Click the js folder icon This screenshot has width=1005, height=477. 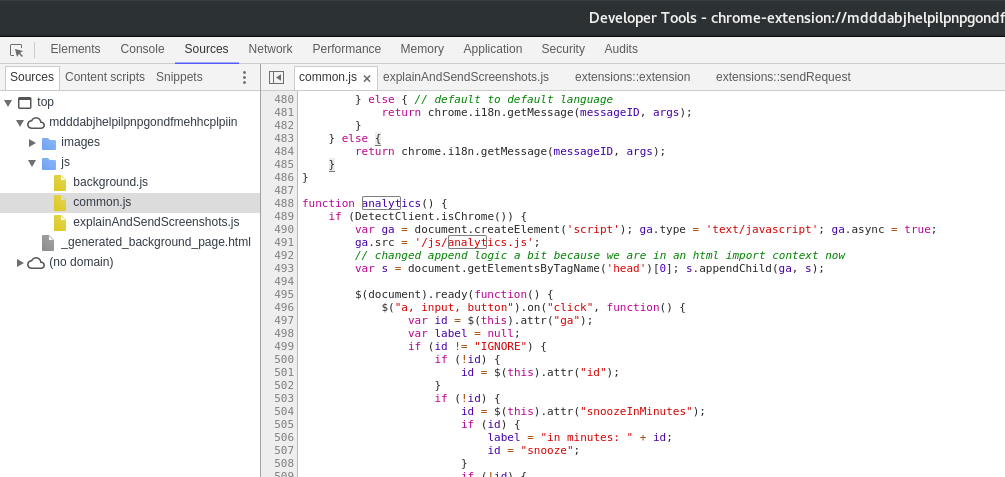click(x=49, y=162)
